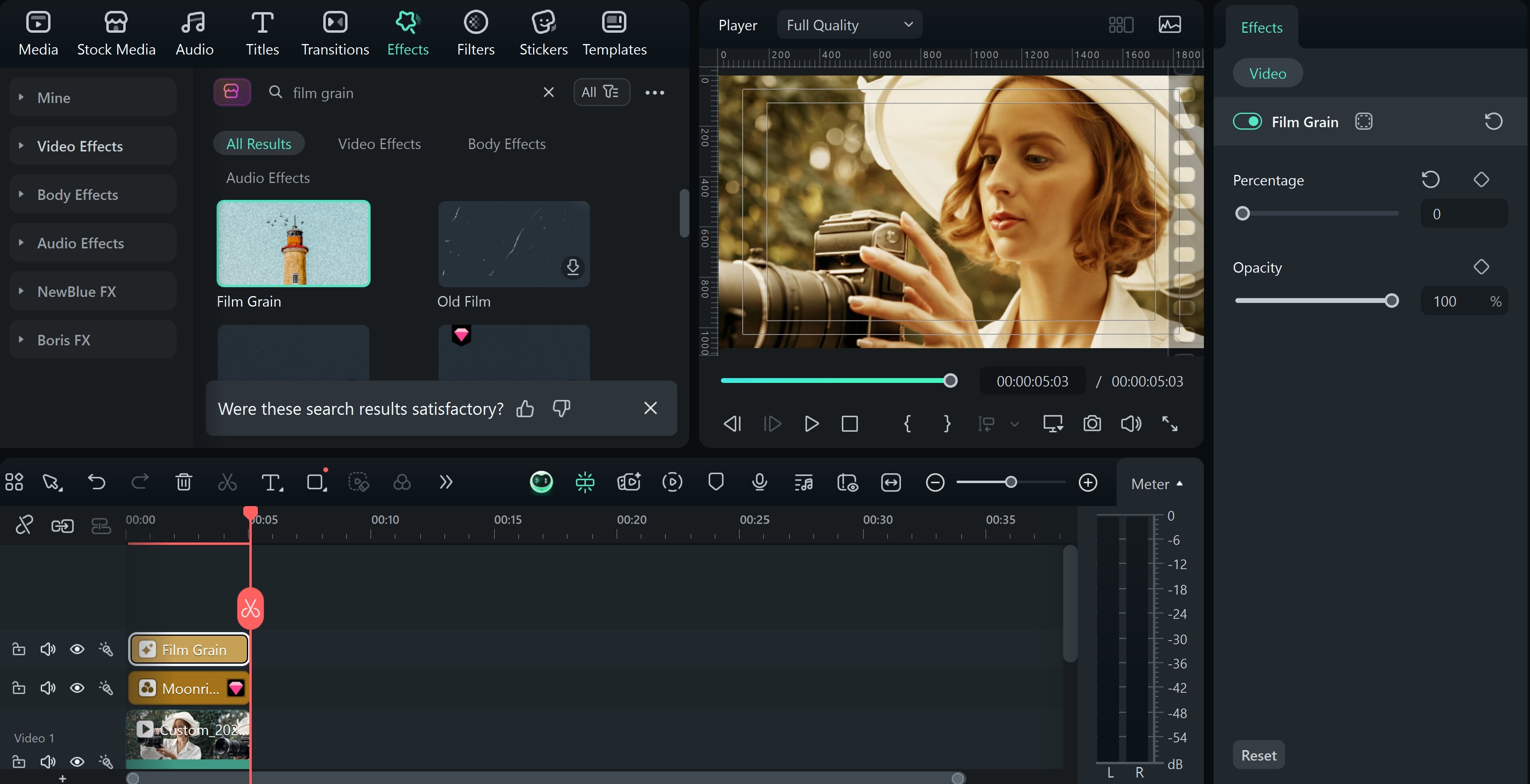Viewport: 1530px width, 784px height.
Task: Select the Audio Effects results filter
Action: click(268, 177)
